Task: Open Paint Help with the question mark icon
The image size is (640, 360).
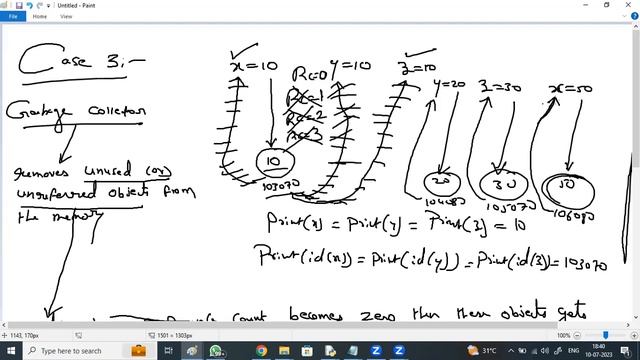Action: 635,16
